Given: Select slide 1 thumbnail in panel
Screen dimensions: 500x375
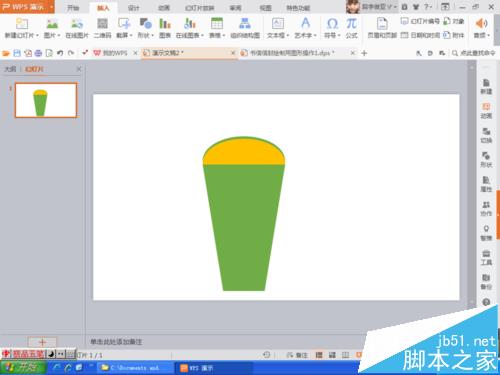Looking at the screenshot, I should tap(46, 100).
